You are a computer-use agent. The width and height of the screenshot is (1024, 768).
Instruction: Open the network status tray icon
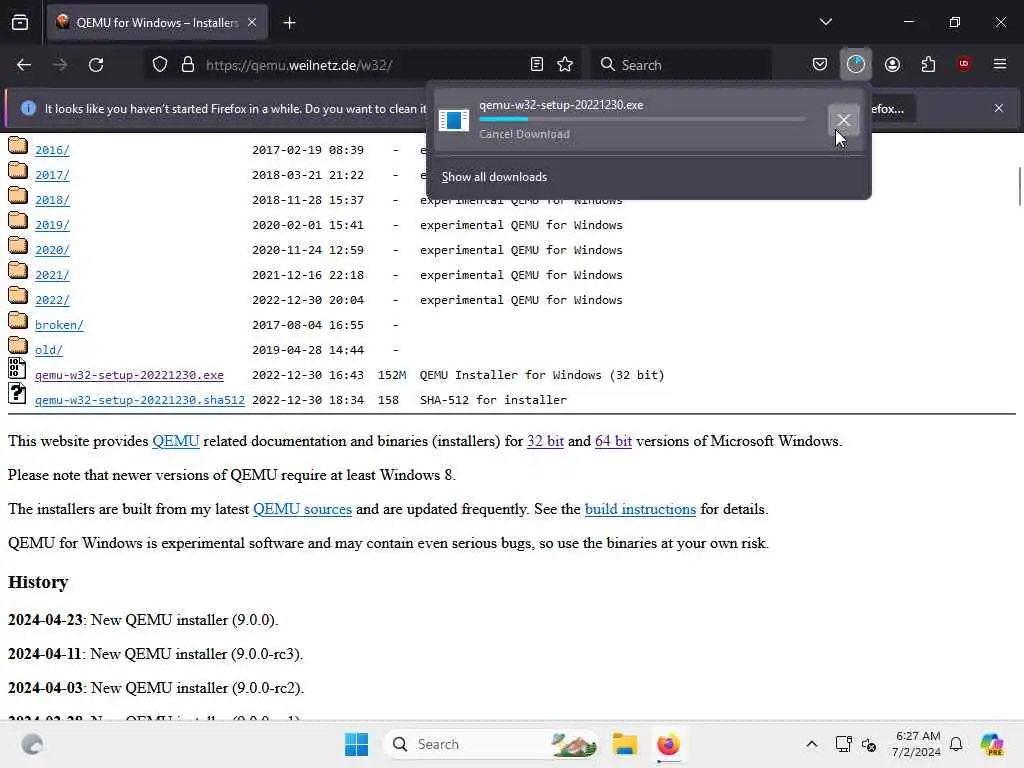click(x=843, y=744)
